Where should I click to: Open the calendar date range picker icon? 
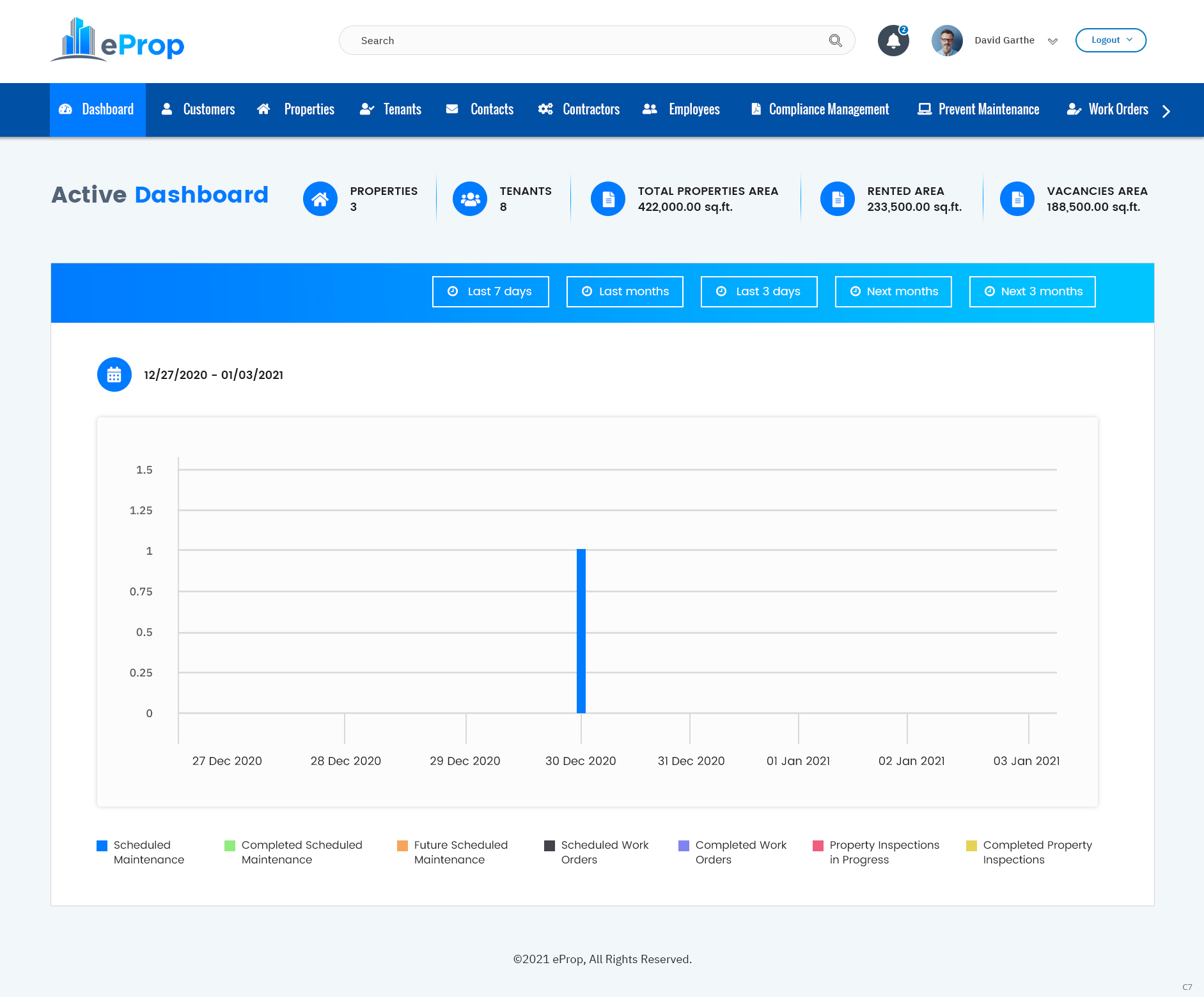pos(114,375)
